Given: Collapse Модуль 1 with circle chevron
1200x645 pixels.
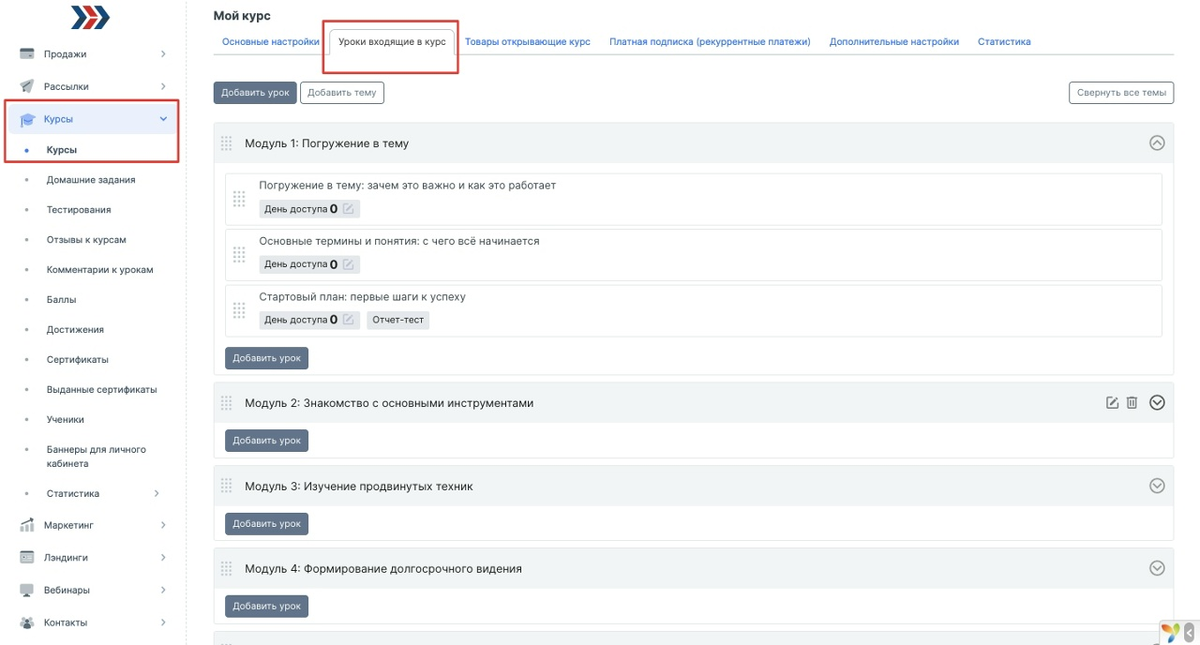Looking at the screenshot, I should tap(1157, 143).
